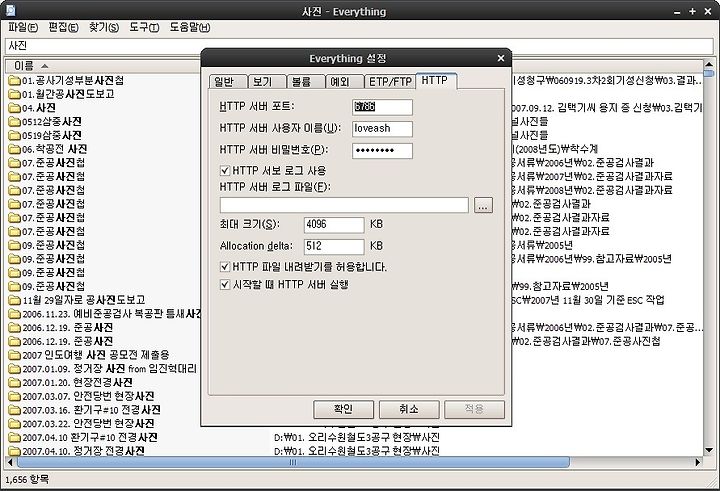The image size is (720, 491).
Task: Toggle the HTTP 서버 로그 사용 checkbox
Action: click(225, 171)
